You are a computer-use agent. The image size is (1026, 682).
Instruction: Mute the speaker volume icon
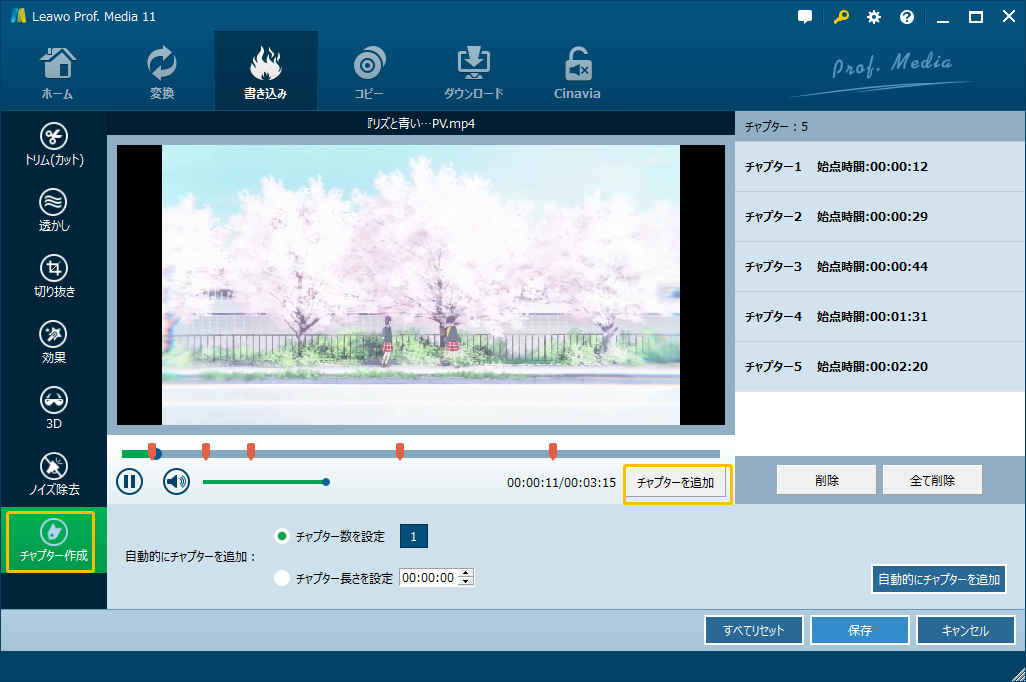[176, 482]
